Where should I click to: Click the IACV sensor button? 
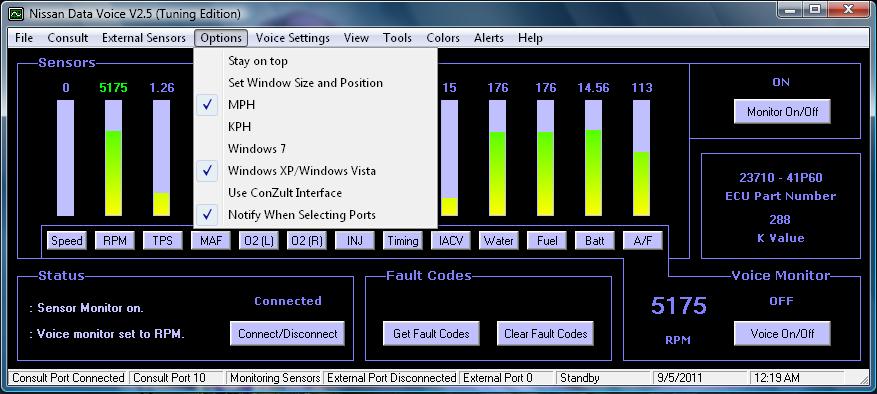(451, 241)
